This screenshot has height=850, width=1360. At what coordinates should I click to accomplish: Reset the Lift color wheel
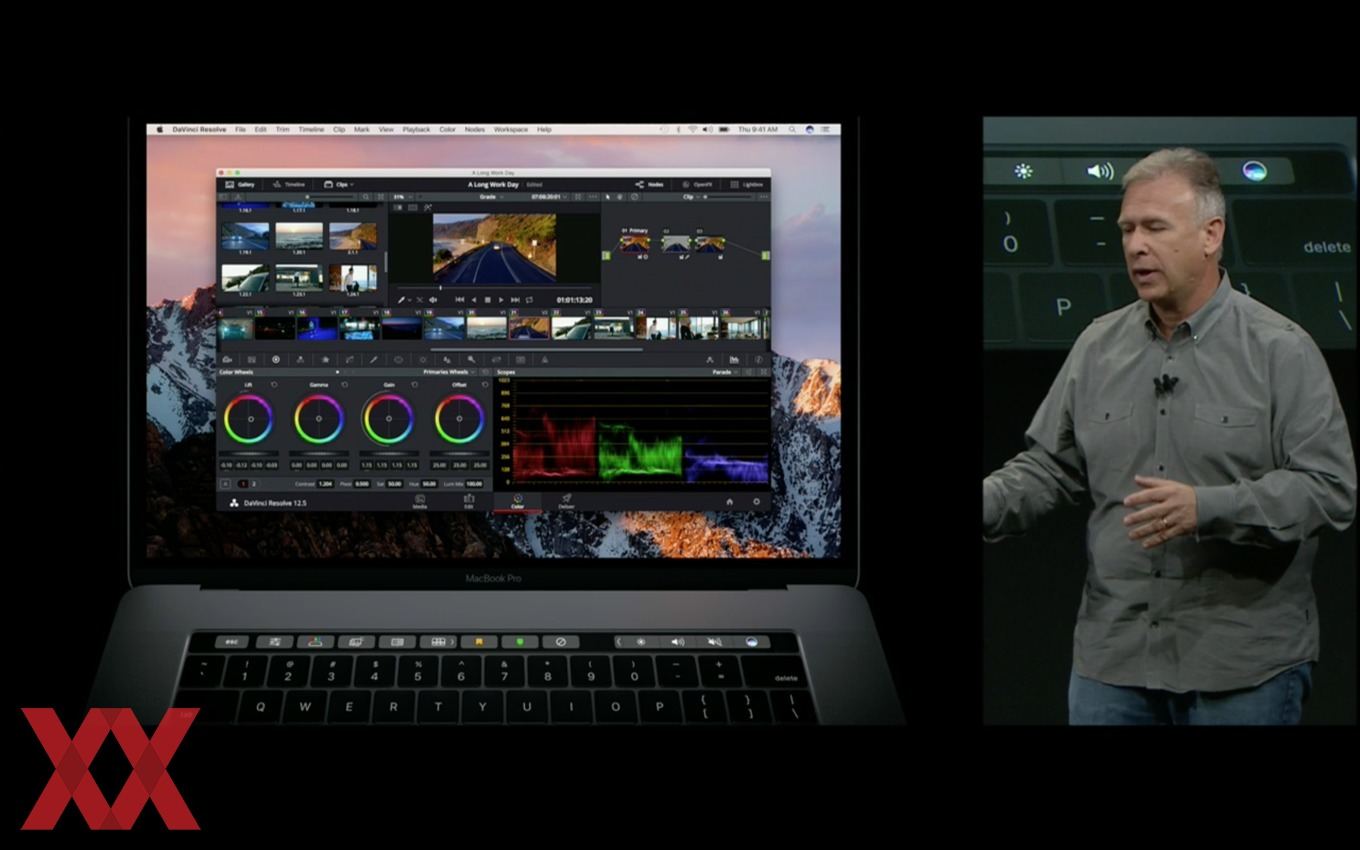pyautogui.click(x=274, y=384)
